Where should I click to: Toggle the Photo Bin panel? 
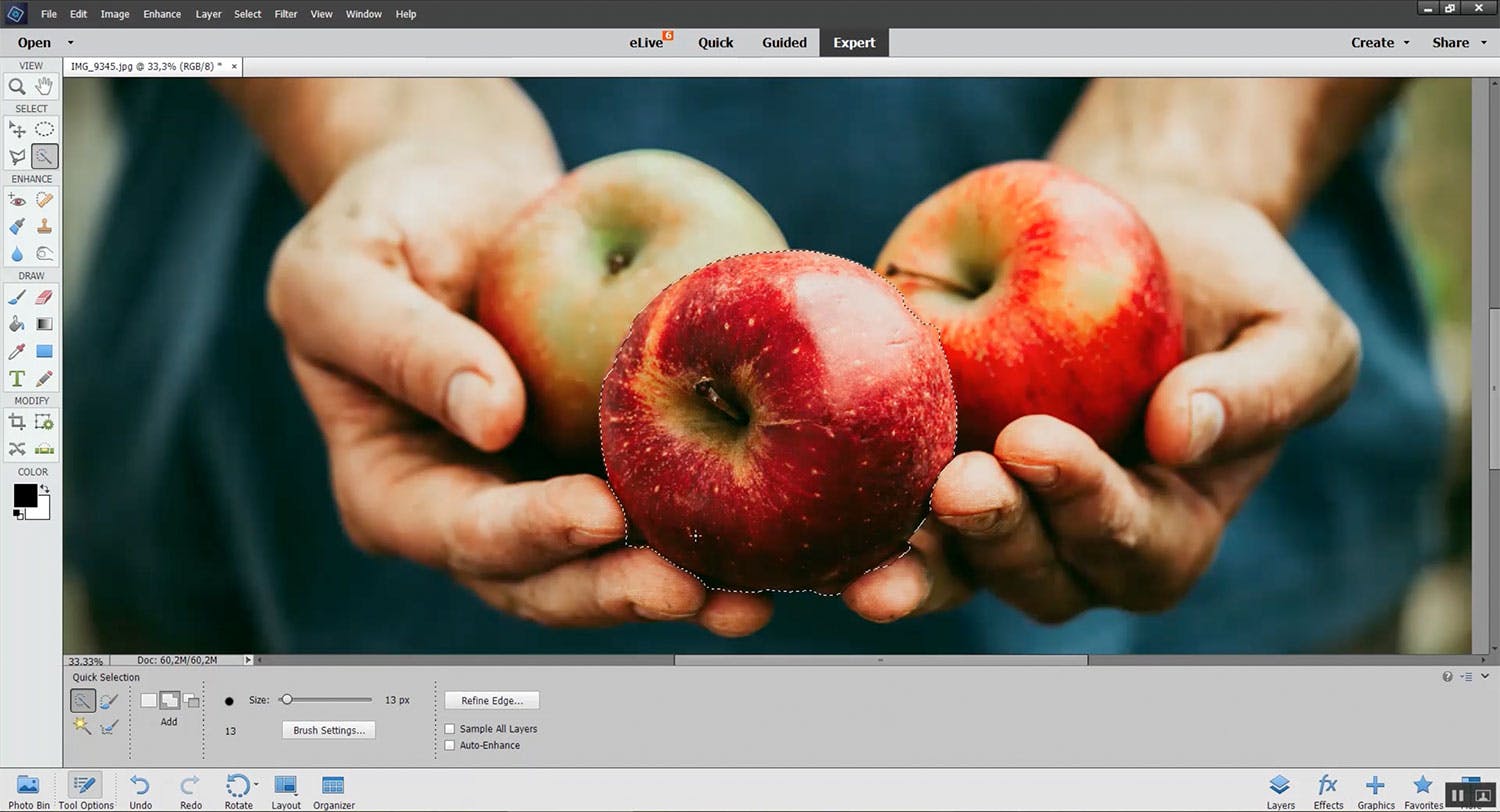(28, 790)
